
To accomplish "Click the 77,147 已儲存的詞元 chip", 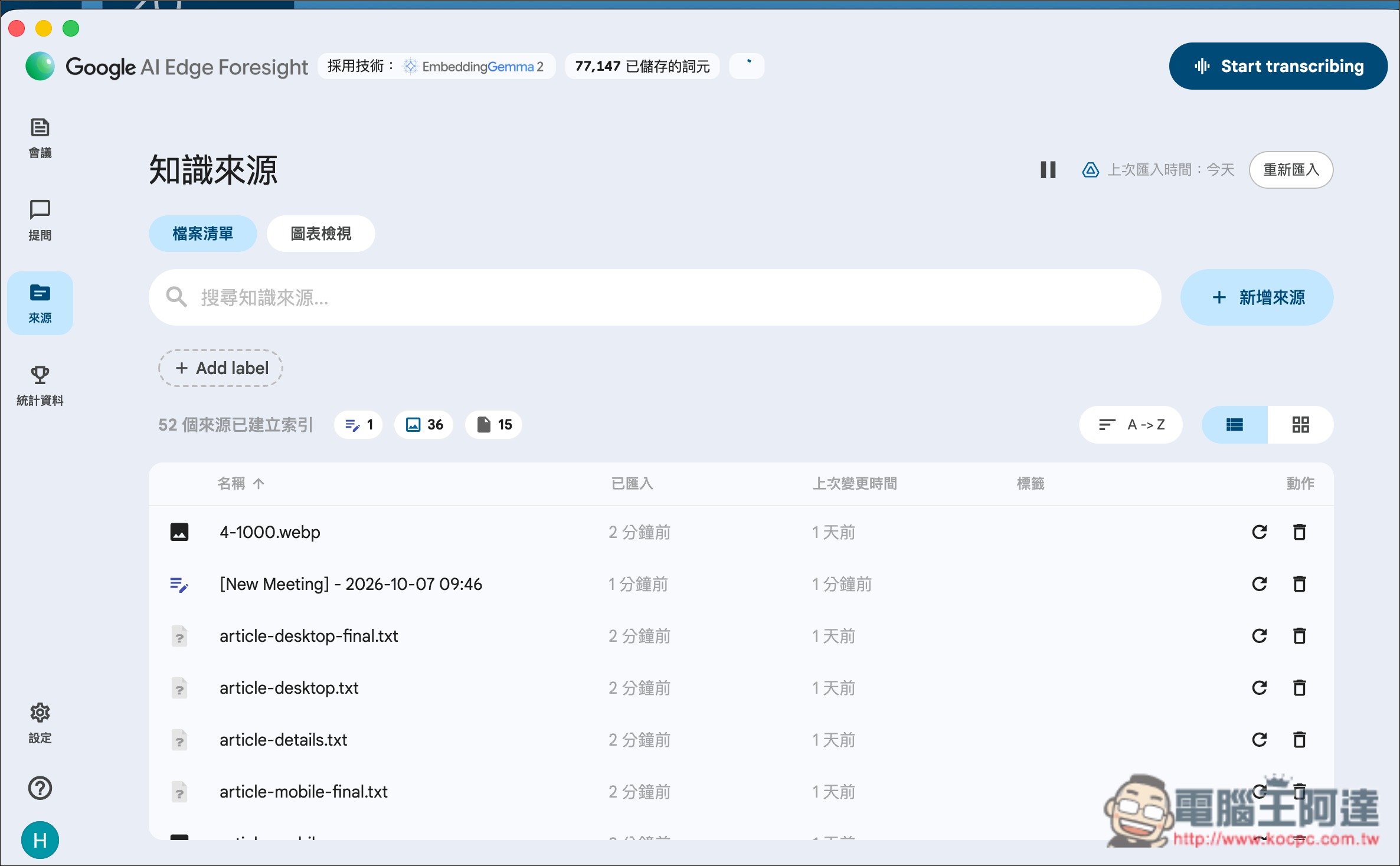I will pyautogui.click(x=642, y=66).
